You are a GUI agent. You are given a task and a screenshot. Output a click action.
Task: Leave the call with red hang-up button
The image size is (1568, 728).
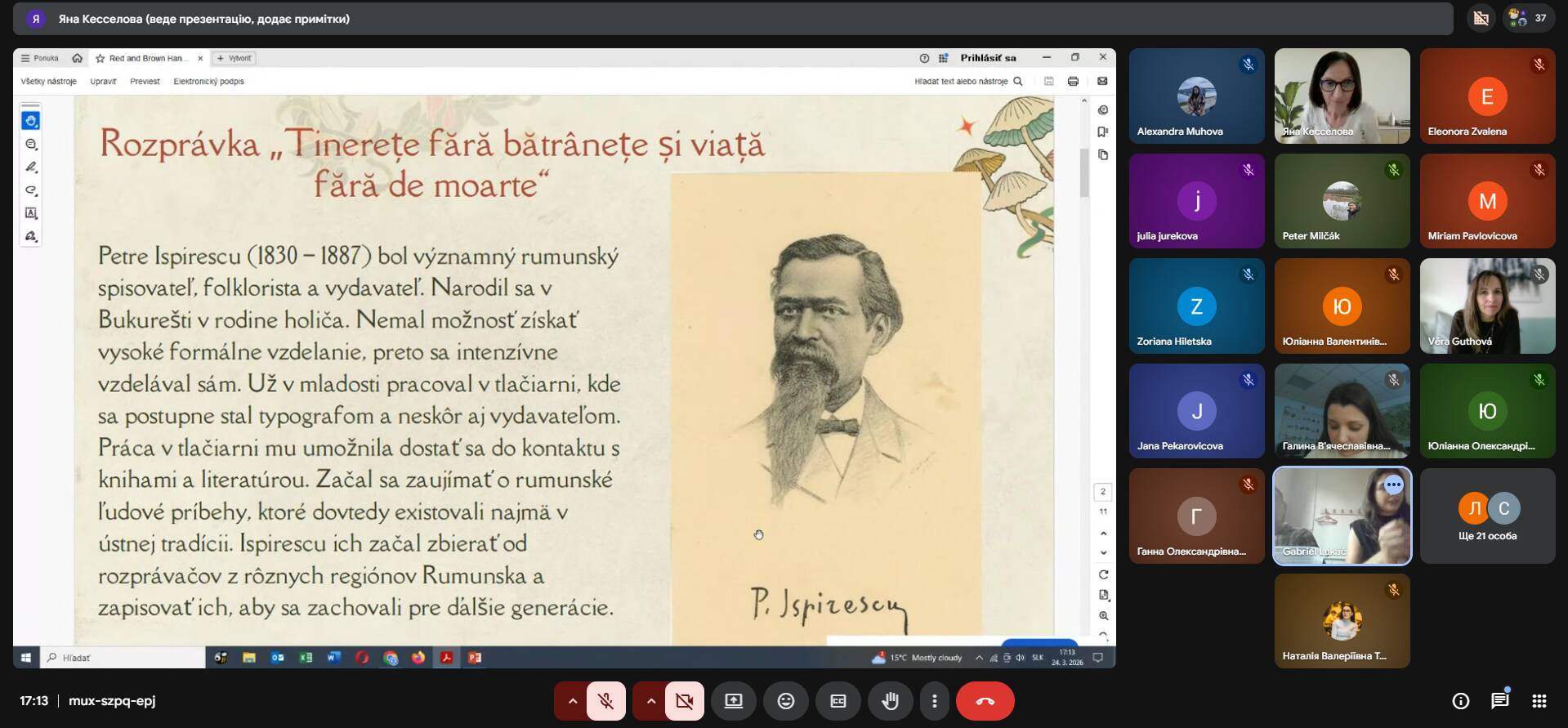(985, 701)
